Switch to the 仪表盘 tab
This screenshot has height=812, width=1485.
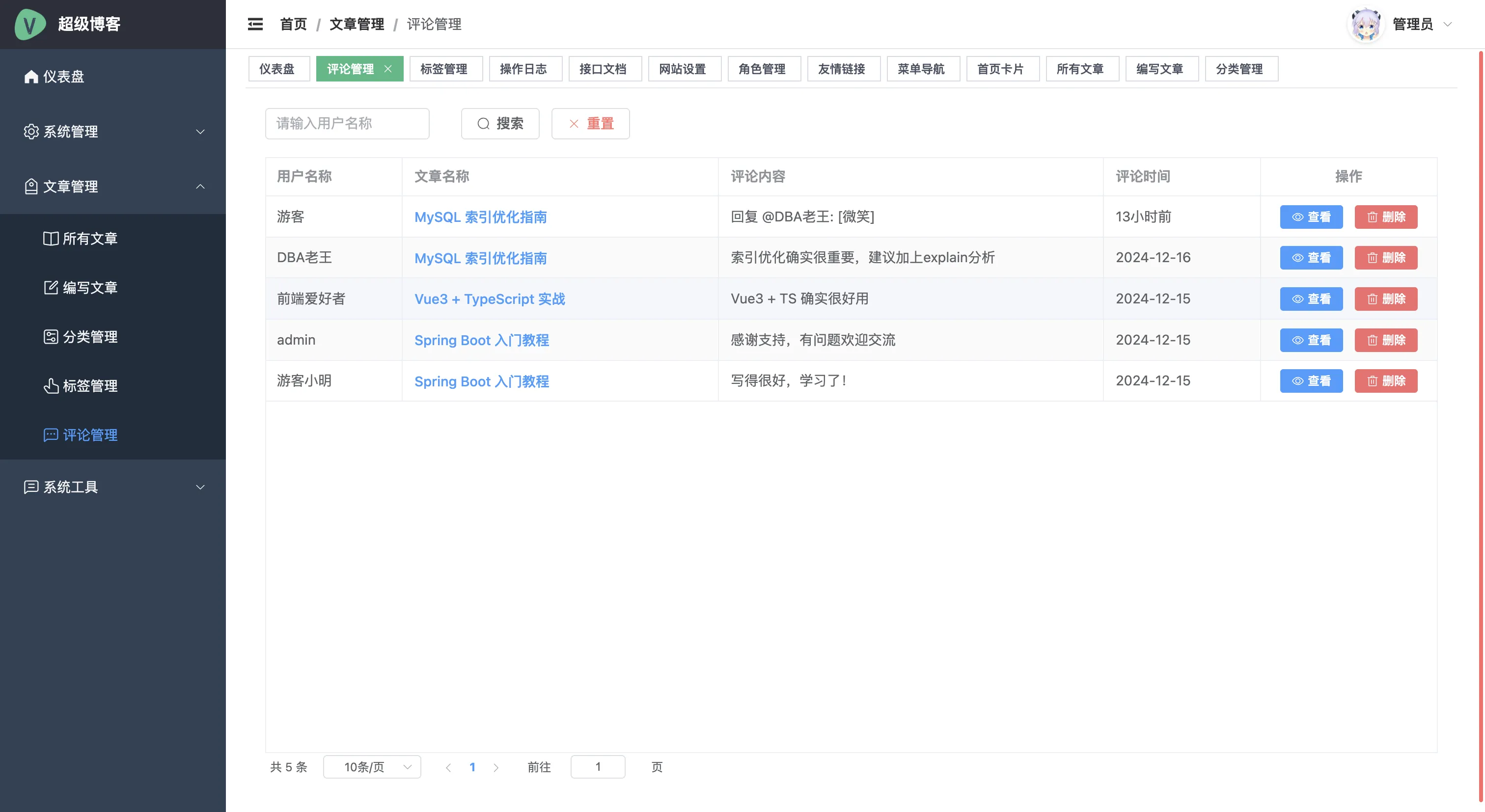[x=279, y=69]
